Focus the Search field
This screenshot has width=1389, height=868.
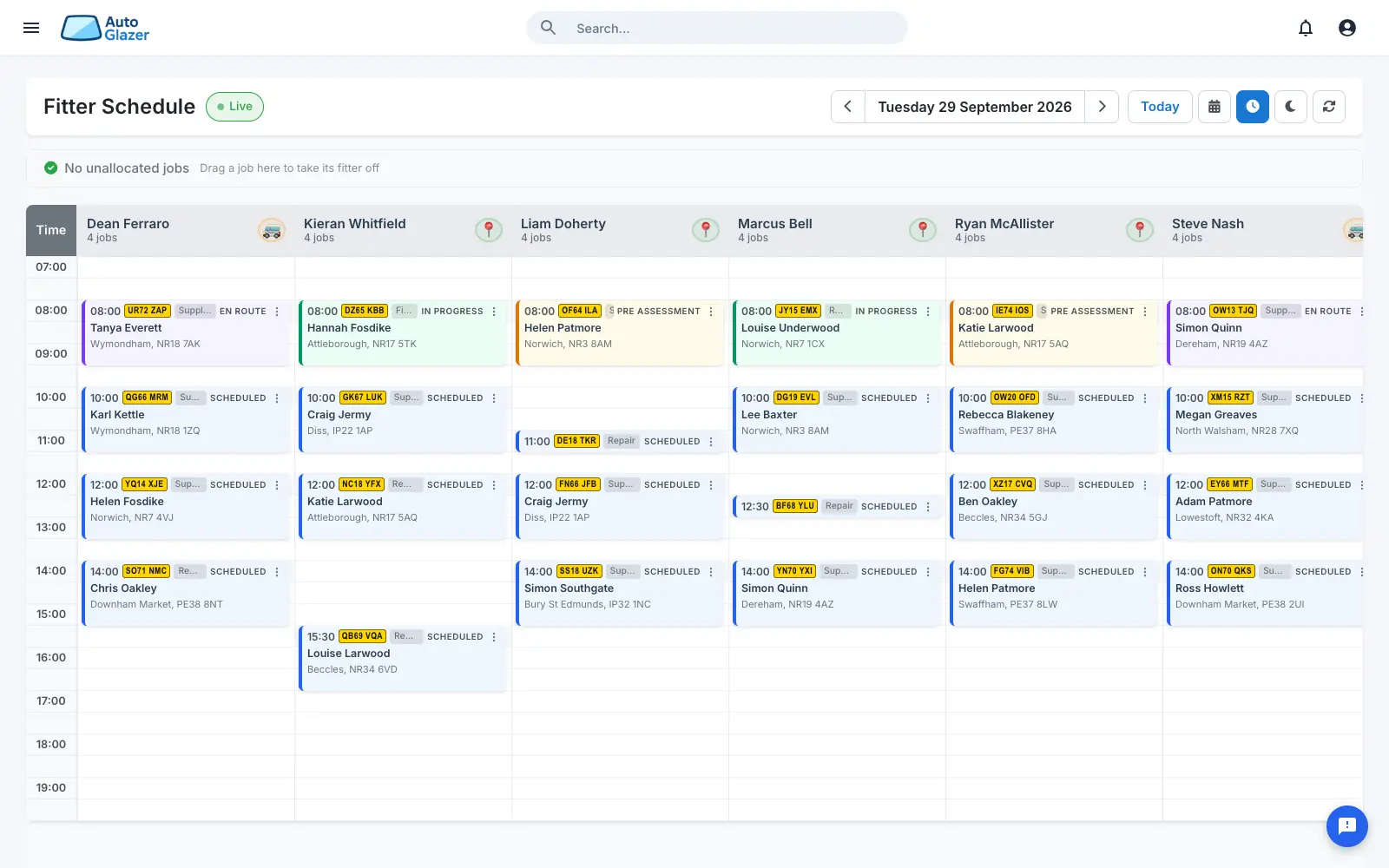717,28
